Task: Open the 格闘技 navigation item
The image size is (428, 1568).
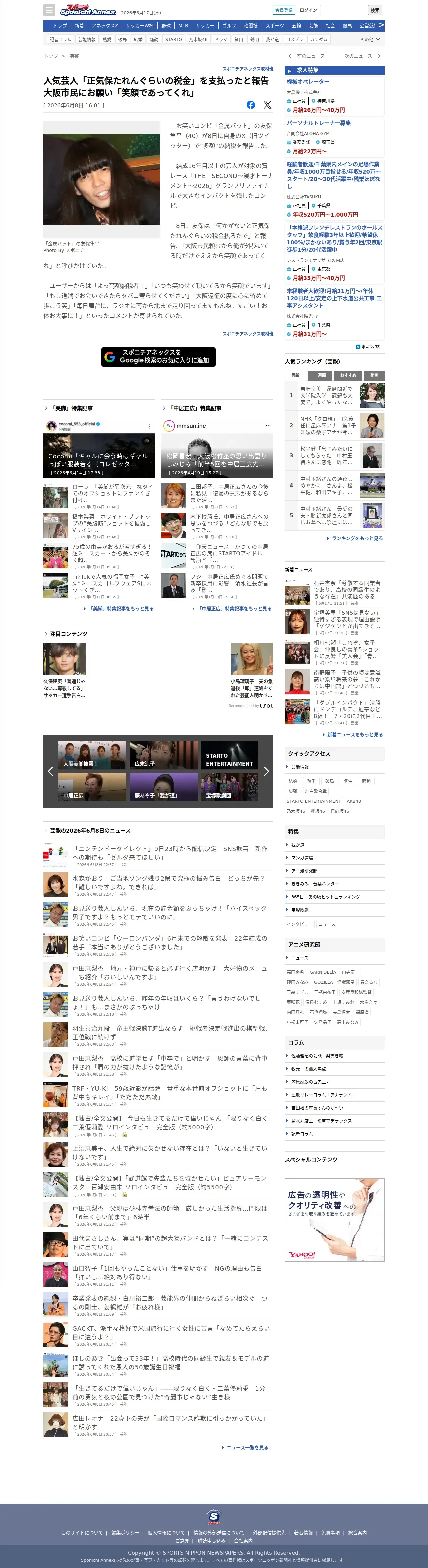Action: (x=251, y=26)
